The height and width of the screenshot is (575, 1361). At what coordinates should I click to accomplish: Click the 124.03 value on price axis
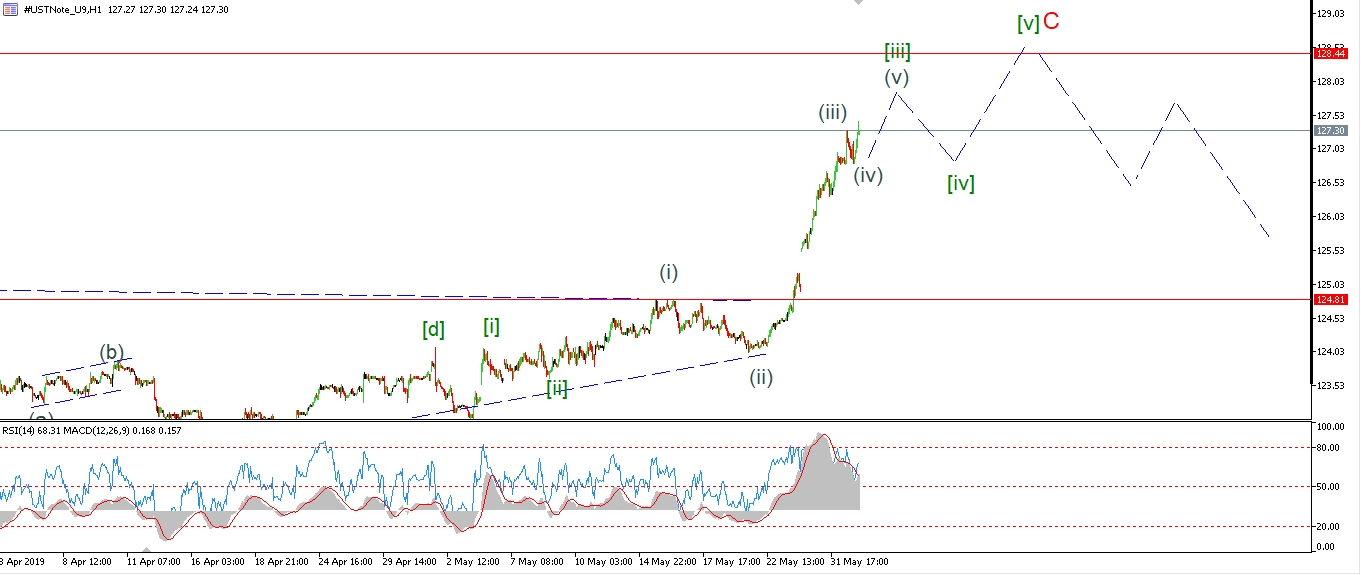(x=1329, y=352)
